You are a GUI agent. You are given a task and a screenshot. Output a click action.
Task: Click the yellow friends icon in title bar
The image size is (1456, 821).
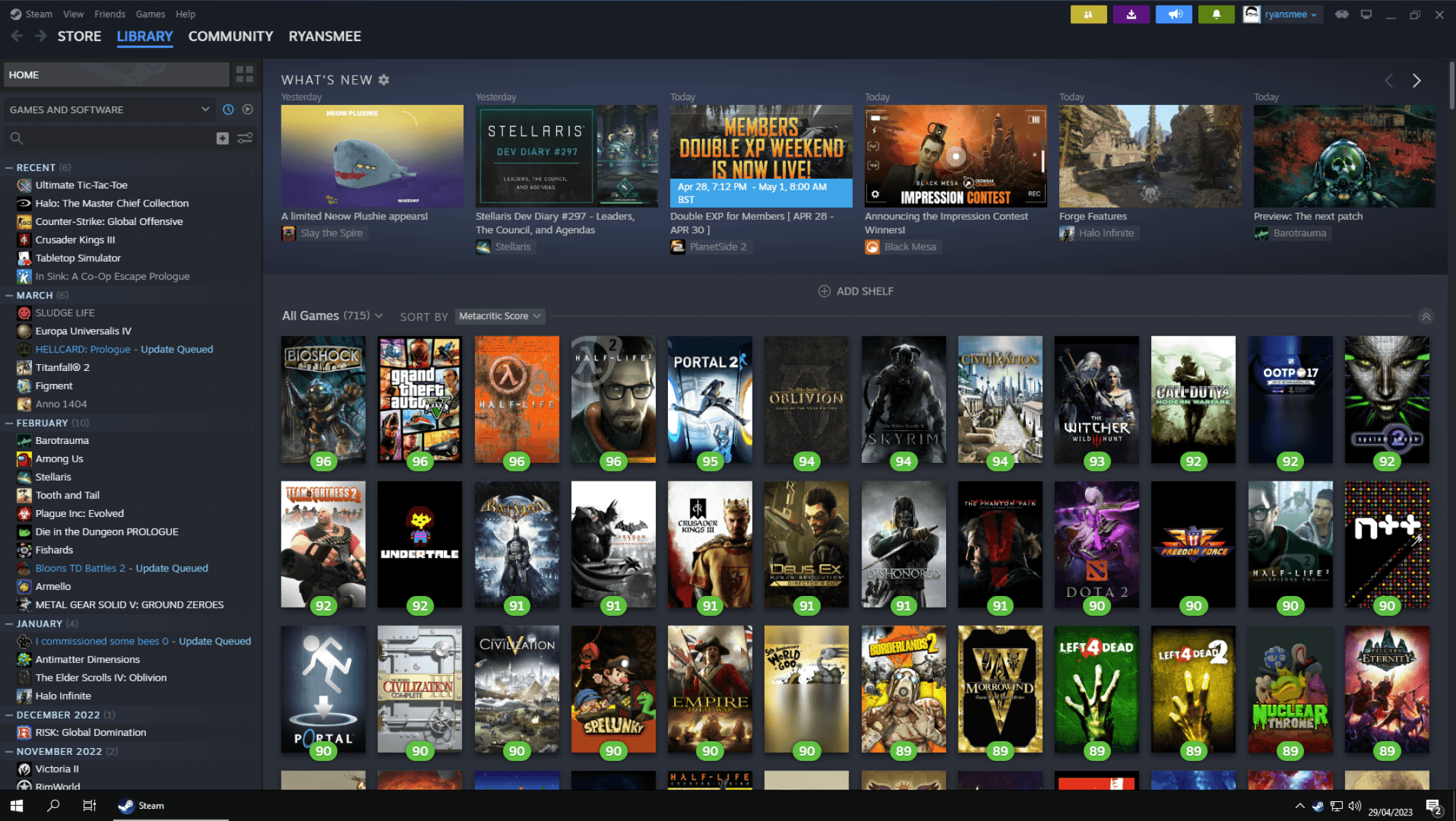pyautogui.click(x=1088, y=14)
